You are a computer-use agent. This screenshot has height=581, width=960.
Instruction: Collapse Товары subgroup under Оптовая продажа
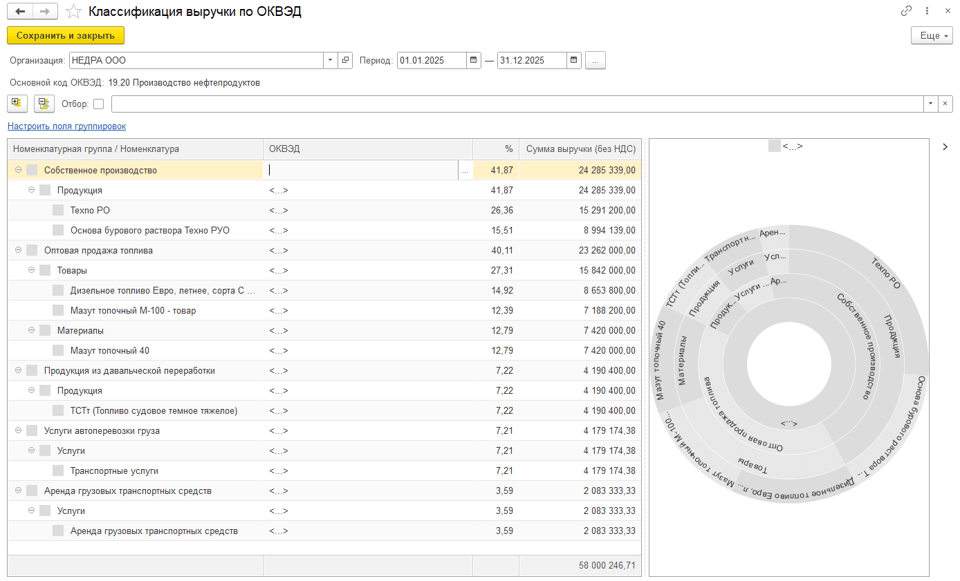pyautogui.click(x=31, y=270)
